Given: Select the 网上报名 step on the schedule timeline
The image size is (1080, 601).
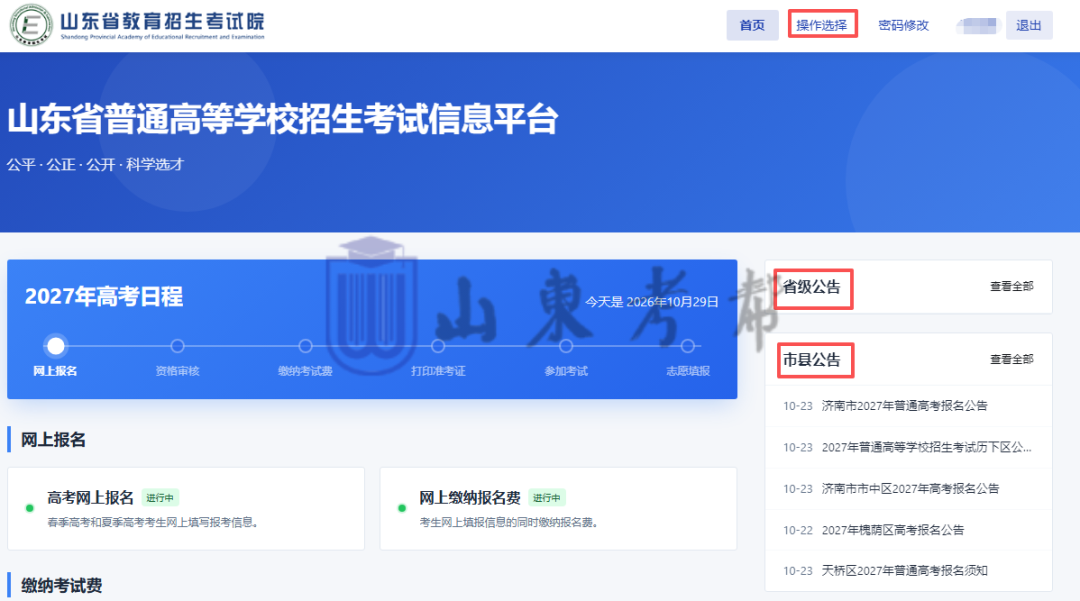Looking at the screenshot, I should 56,346.
